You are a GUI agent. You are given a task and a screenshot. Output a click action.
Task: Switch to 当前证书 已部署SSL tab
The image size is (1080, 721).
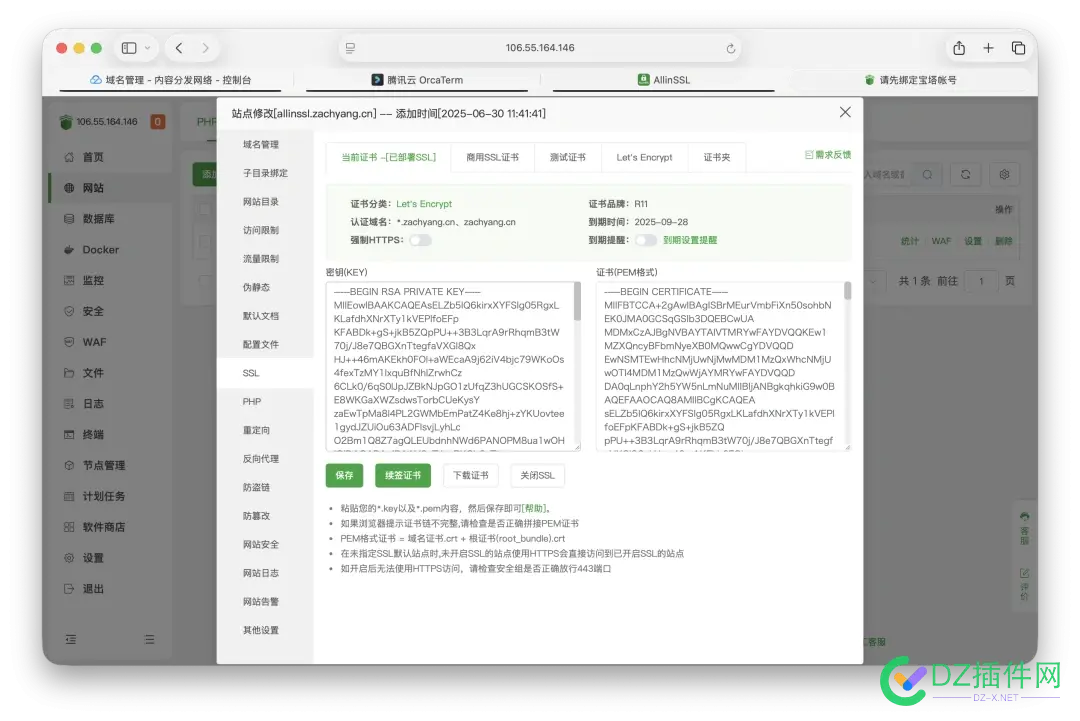pos(388,158)
